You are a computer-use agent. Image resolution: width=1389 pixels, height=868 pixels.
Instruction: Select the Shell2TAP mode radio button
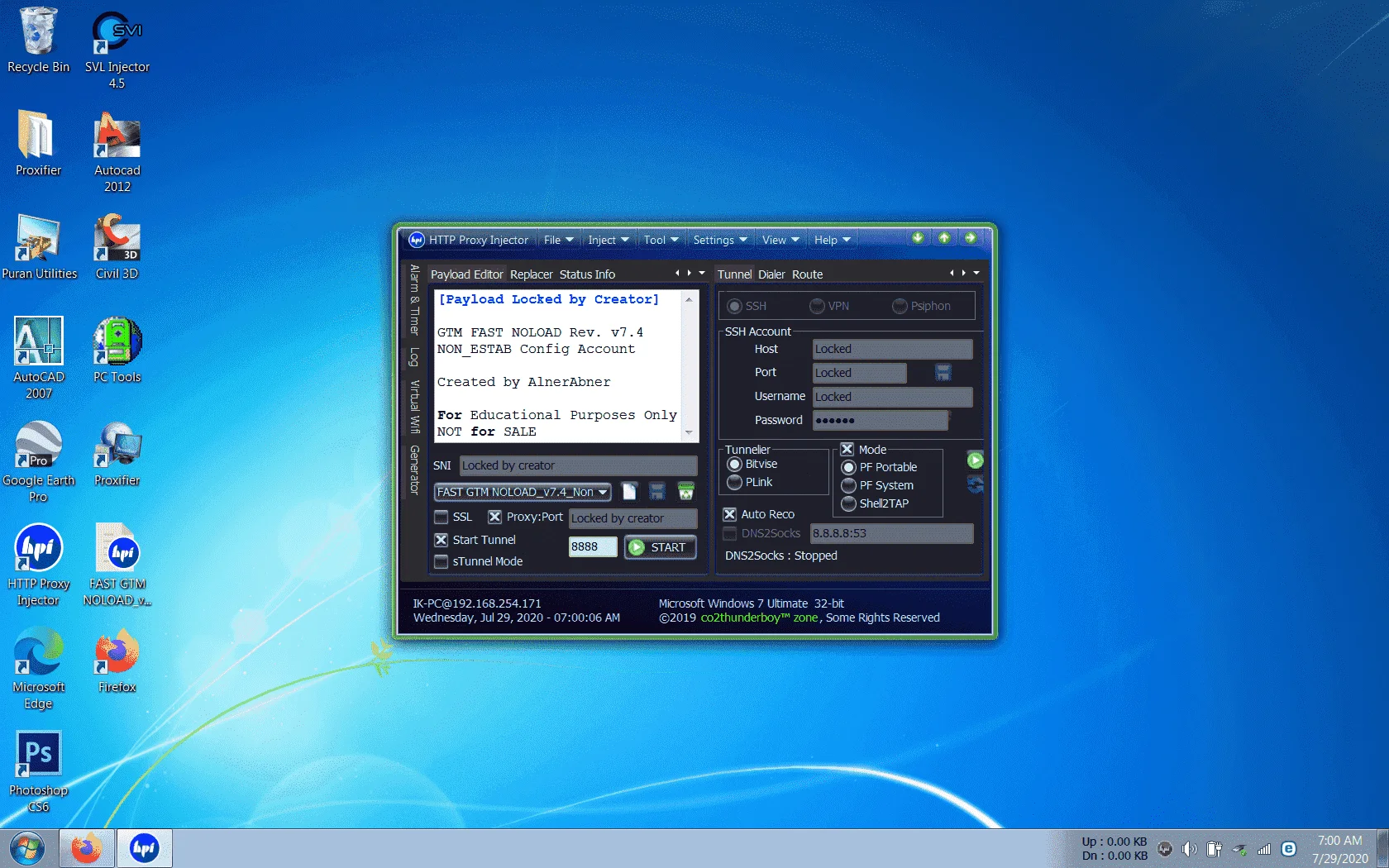(x=848, y=503)
